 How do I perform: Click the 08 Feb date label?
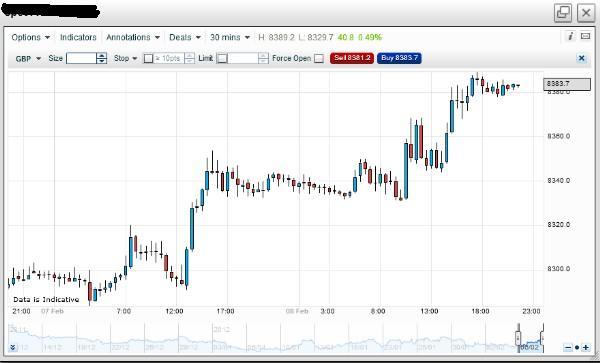pyautogui.click(x=297, y=311)
